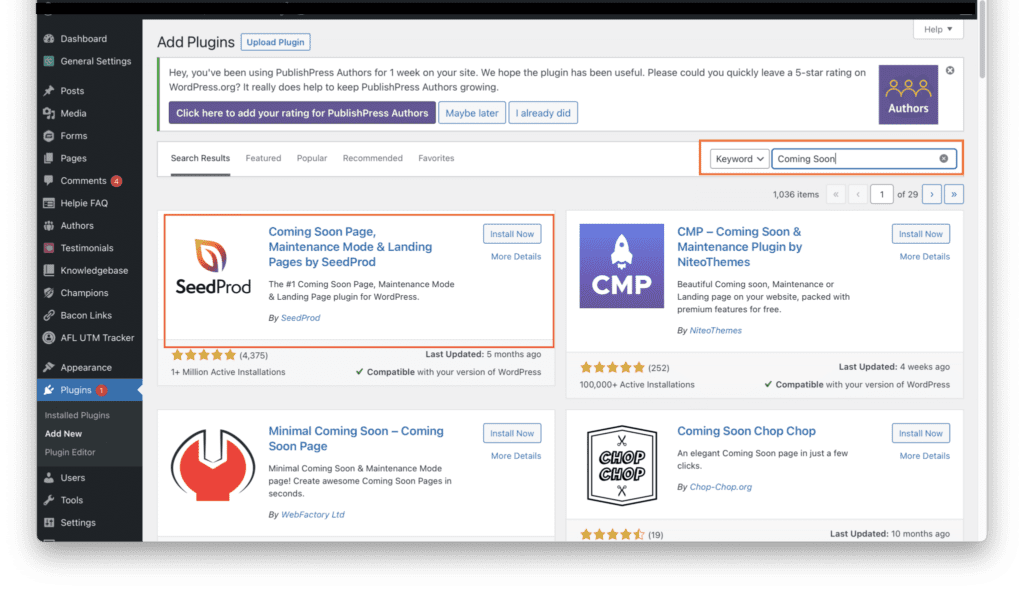Viewport: 1024px width, 589px height.
Task: Jump to last page of results
Action: 954,194
